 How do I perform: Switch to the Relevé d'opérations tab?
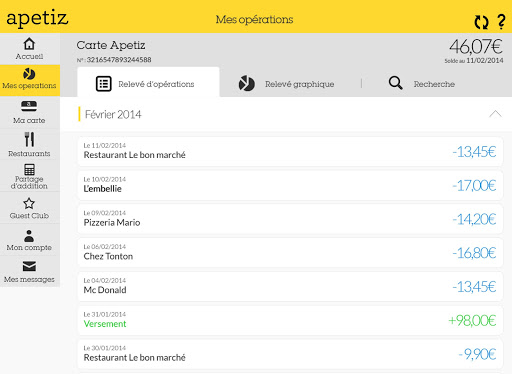[148, 82]
